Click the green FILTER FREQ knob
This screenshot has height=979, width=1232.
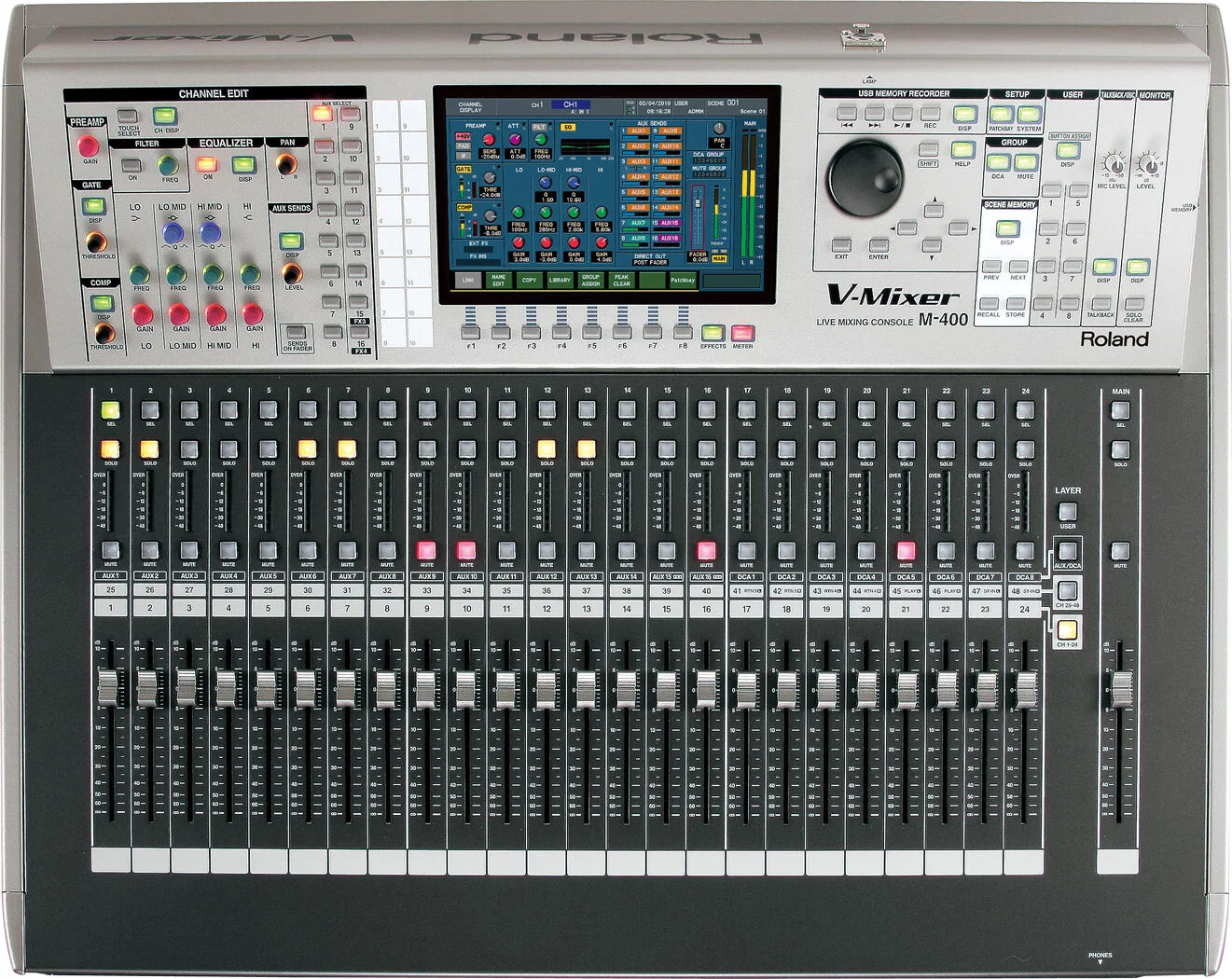click(x=169, y=165)
